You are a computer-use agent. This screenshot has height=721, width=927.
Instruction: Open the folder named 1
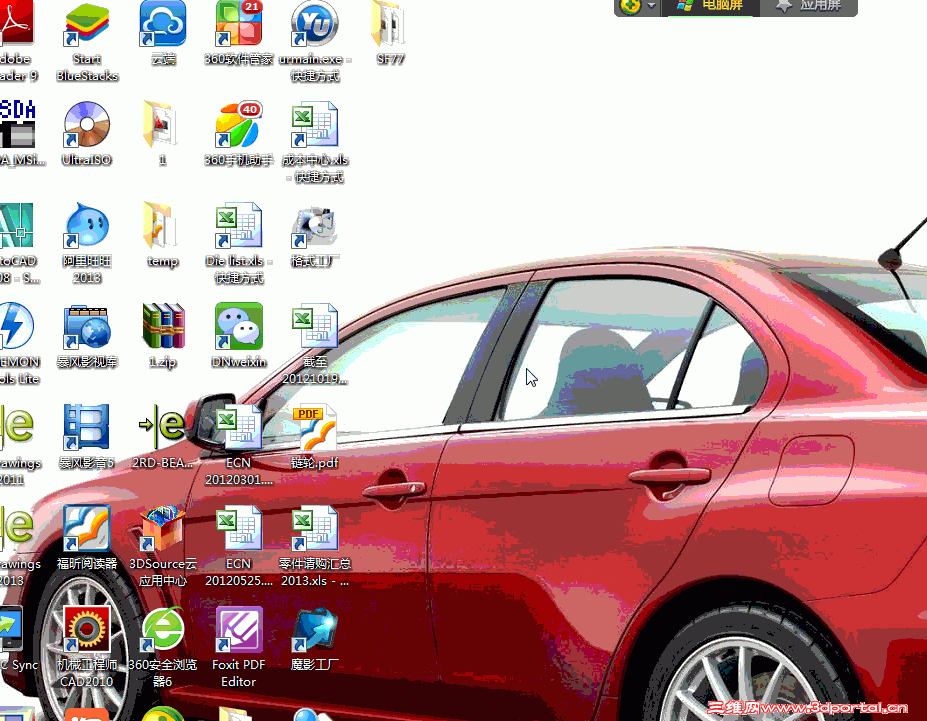pyautogui.click(x=160, y=125)
